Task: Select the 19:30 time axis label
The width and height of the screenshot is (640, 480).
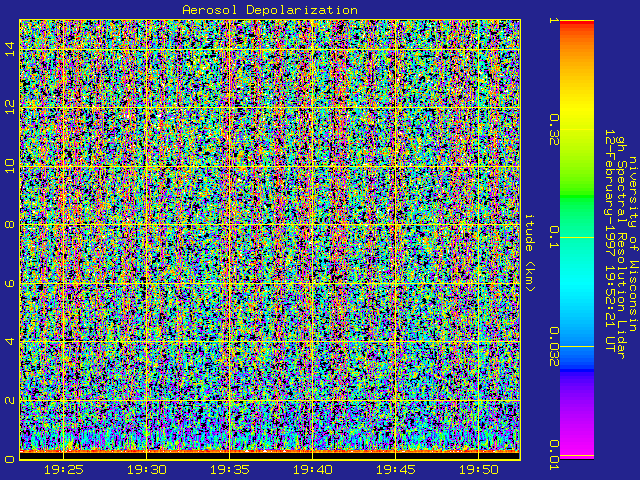Action: (147, 470)
